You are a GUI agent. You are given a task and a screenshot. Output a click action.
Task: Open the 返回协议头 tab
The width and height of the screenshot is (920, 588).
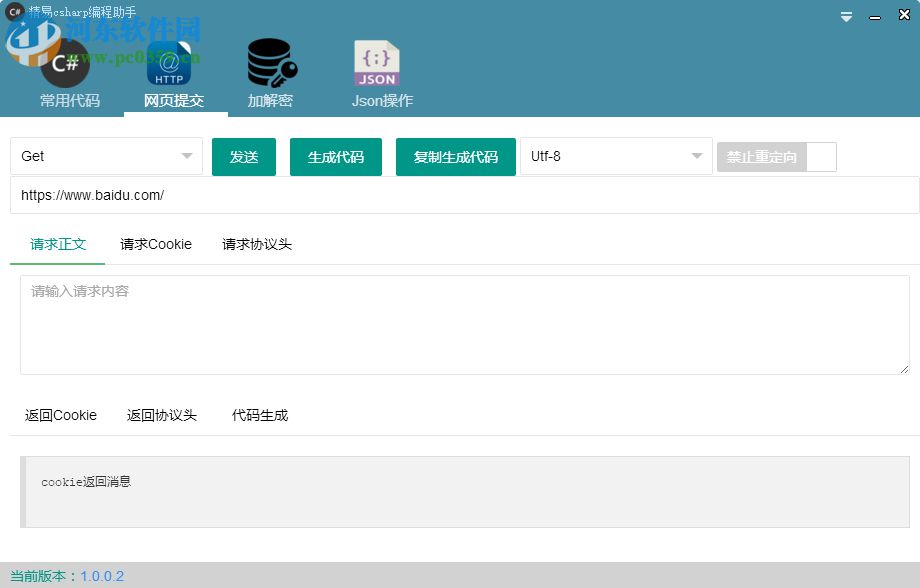(x=161, y=415)
